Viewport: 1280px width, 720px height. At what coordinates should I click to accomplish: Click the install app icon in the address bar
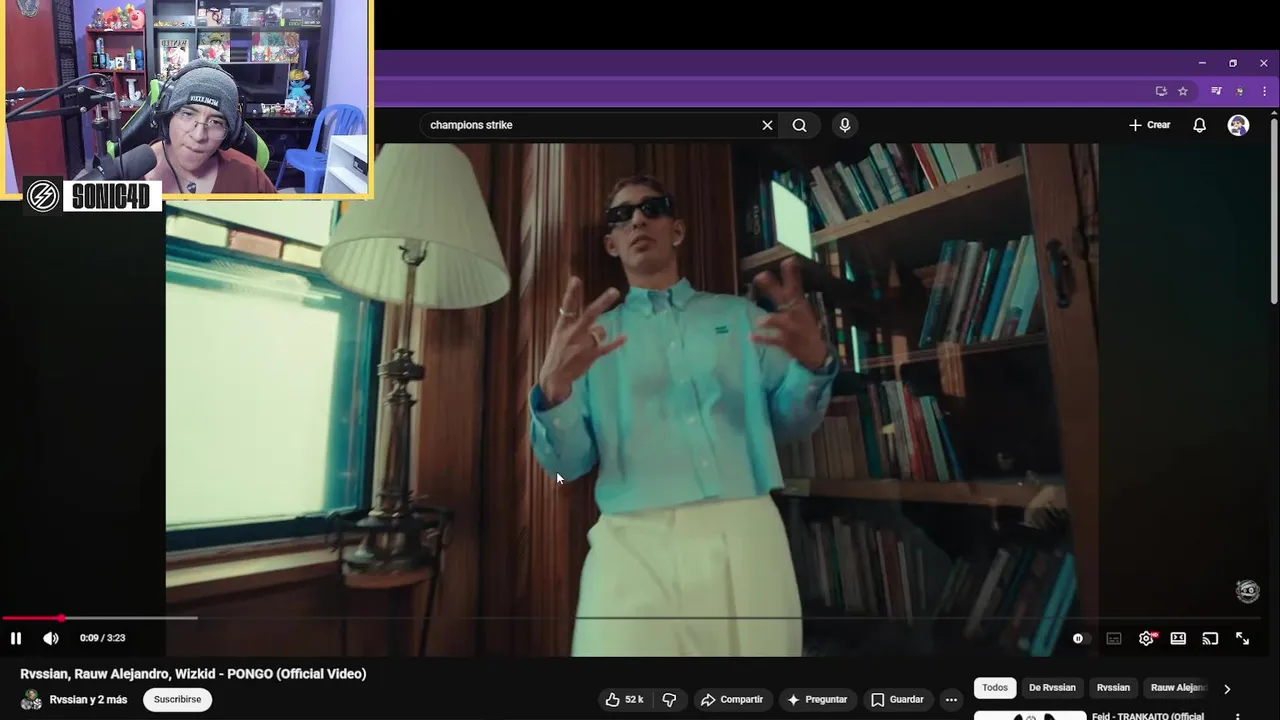[1161, 91]
